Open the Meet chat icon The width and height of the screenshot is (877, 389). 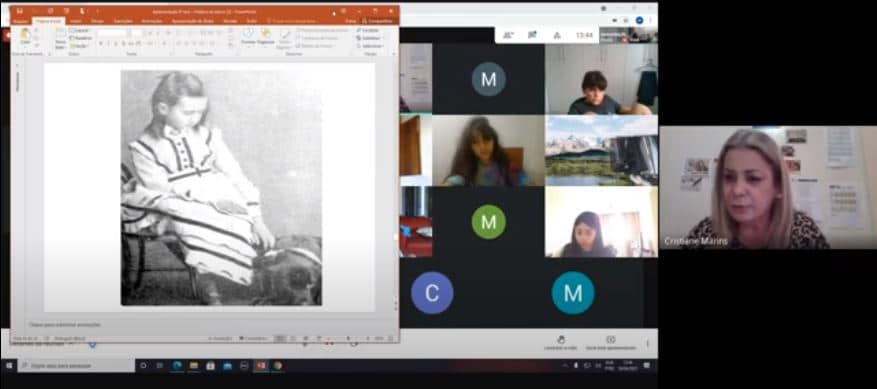click(532, 35)
